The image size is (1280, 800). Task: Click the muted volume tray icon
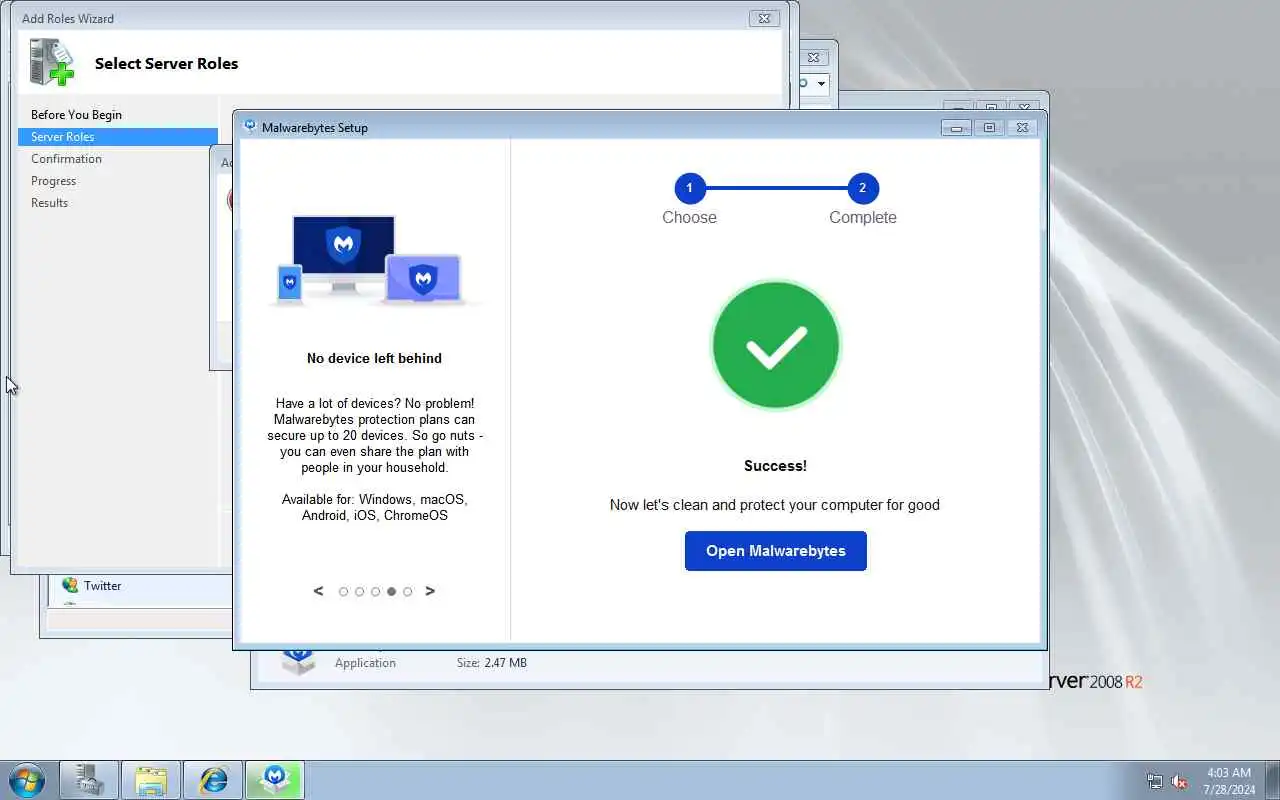[x=1179, y=781]
